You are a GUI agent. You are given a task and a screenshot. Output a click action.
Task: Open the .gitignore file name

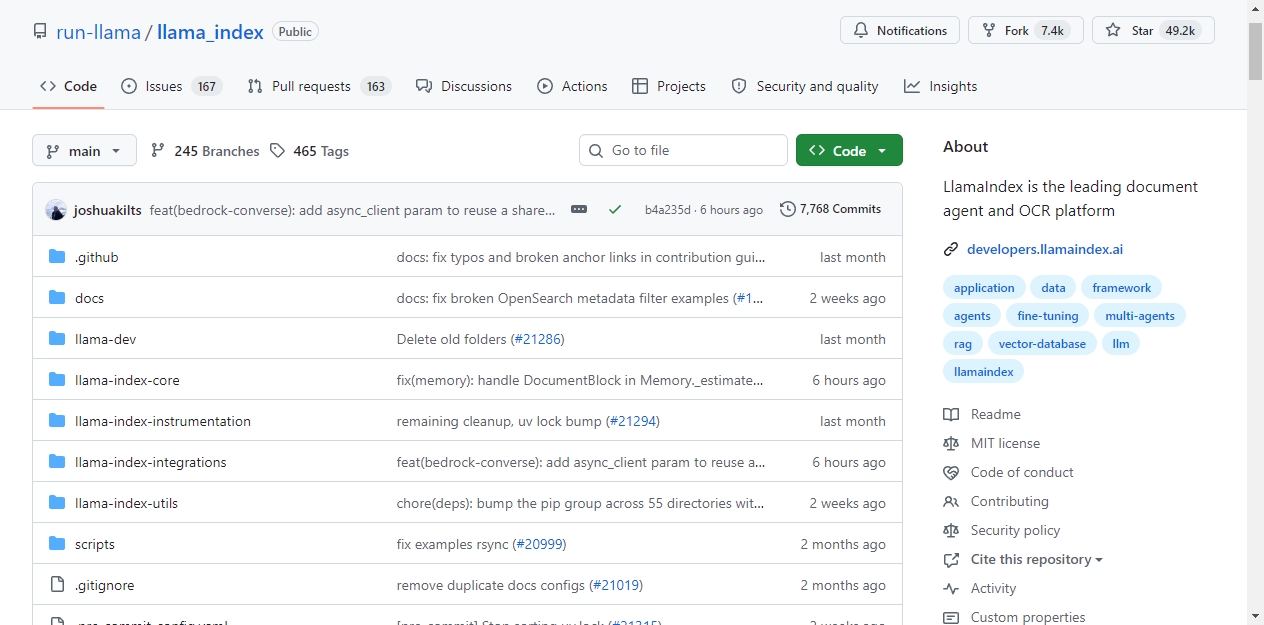pos(104,585)
